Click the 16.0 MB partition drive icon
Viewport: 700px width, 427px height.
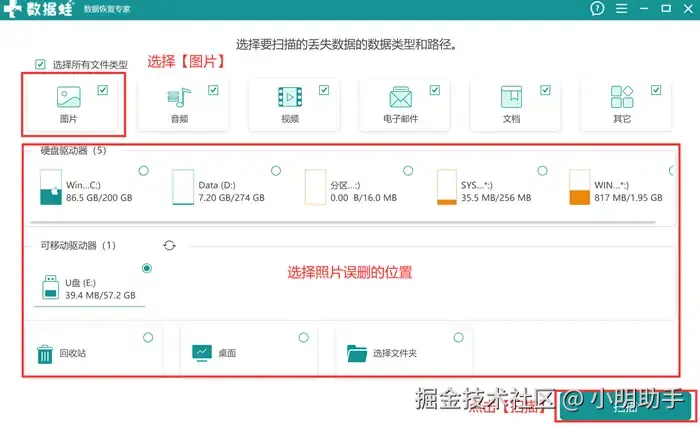(315, 187)
